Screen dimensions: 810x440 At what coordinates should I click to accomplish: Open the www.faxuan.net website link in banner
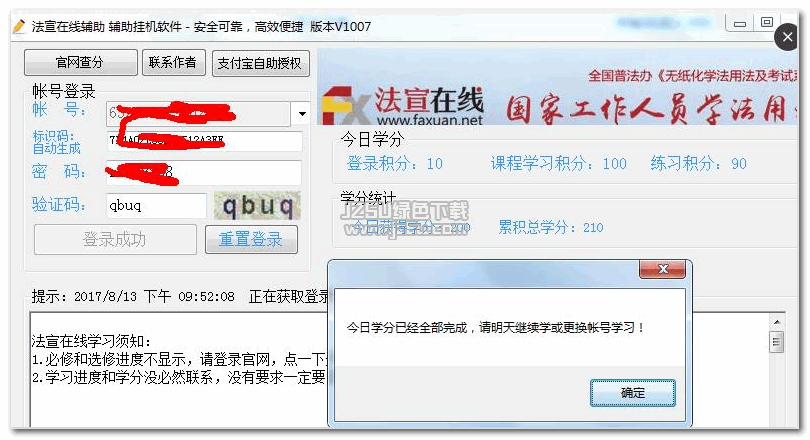point(430,120)
